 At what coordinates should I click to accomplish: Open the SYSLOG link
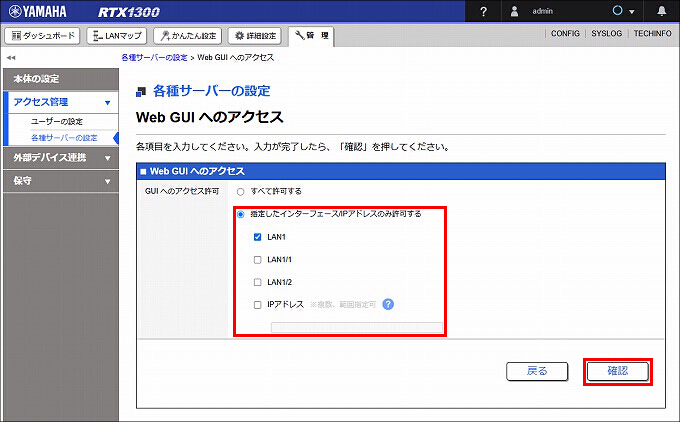pos(606,33)
